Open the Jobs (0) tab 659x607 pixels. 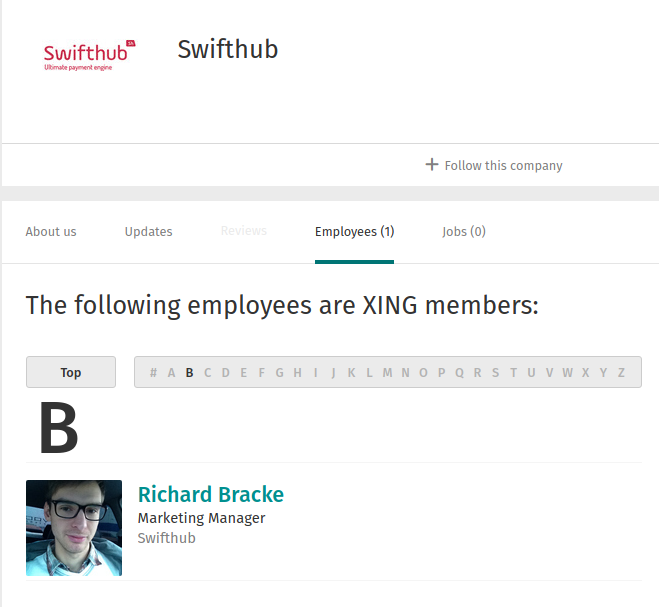click(x=464, y=232)
